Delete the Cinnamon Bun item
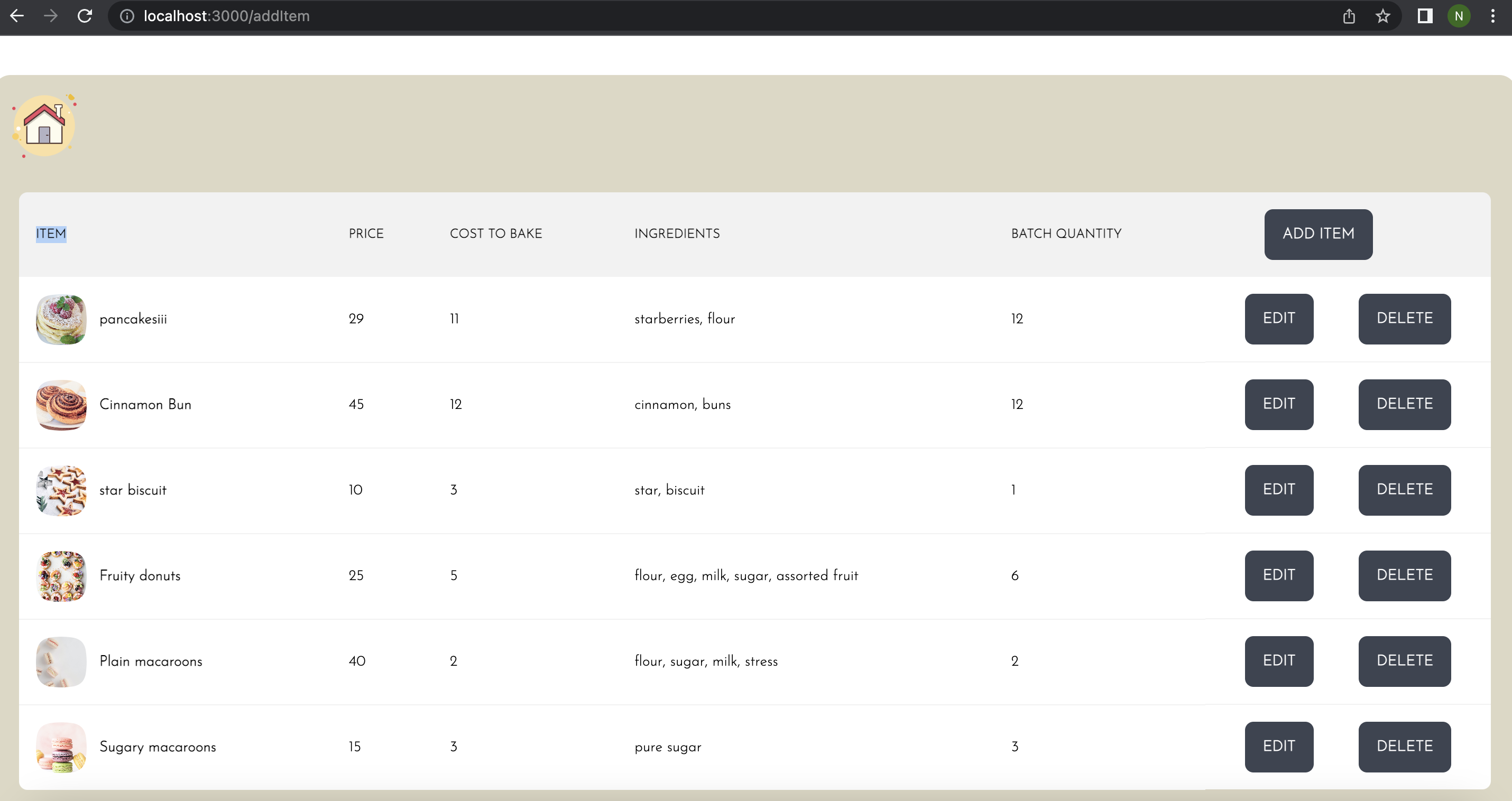This screenshot has width=1512, height=801. [x=1405, y=404]
